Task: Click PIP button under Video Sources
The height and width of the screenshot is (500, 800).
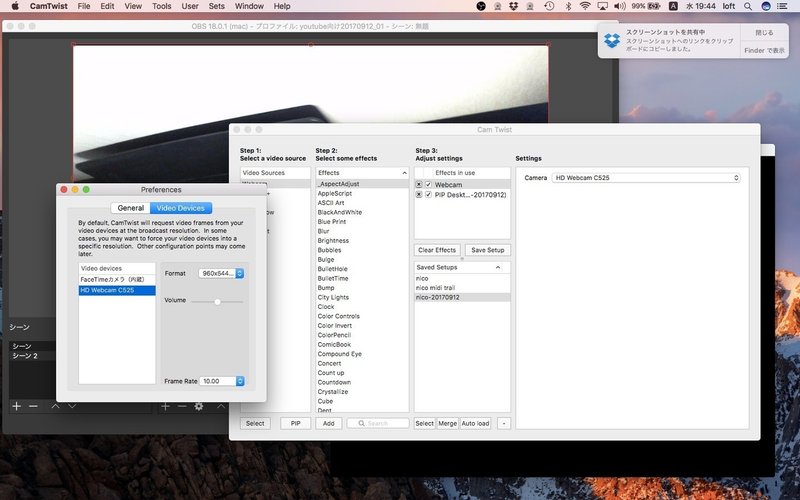Action: (295, 423)
